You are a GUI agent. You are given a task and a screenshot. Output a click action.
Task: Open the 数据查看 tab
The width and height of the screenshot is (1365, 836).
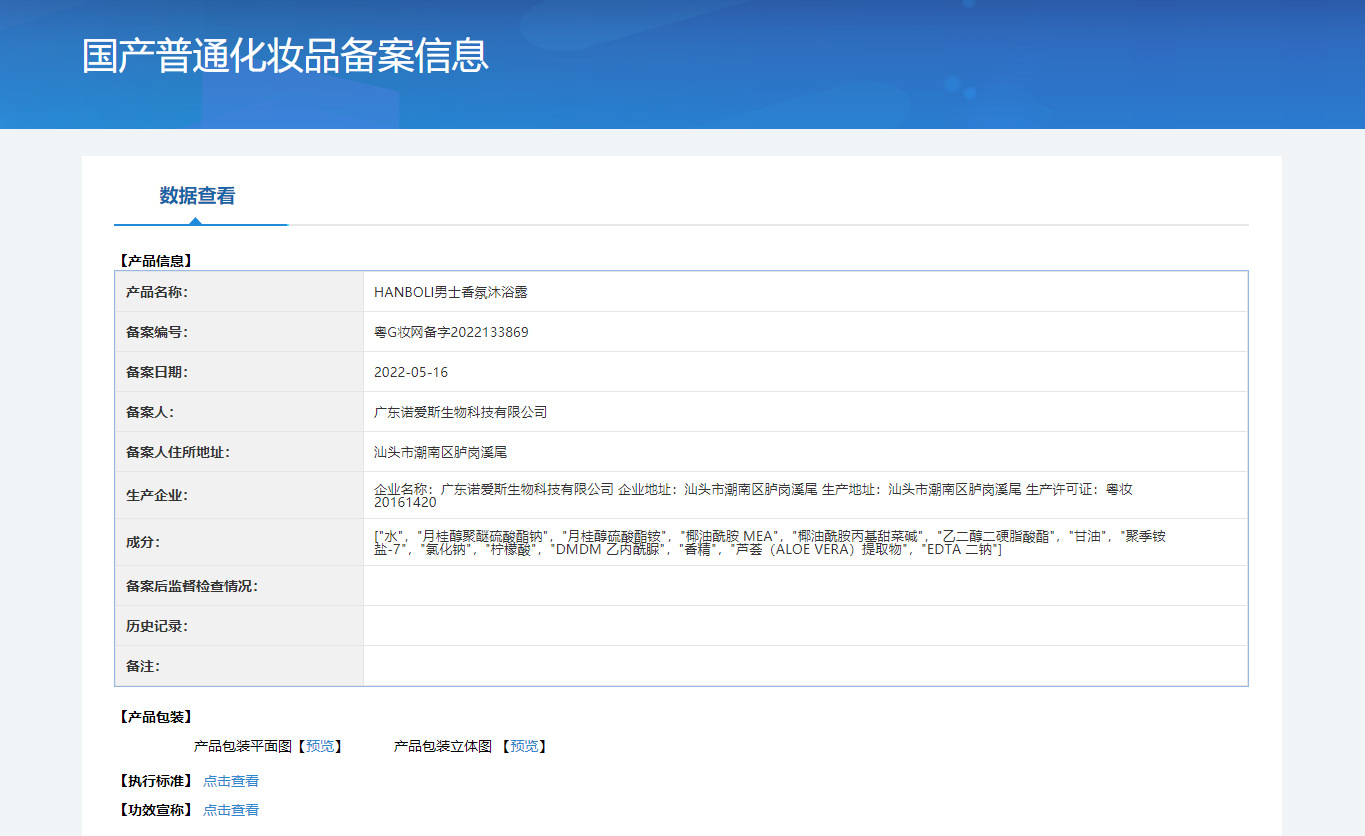(198, 196)
